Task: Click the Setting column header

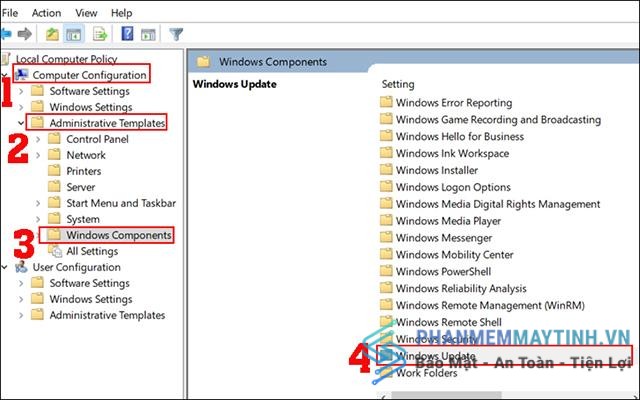Action: (x=398, y=84)
